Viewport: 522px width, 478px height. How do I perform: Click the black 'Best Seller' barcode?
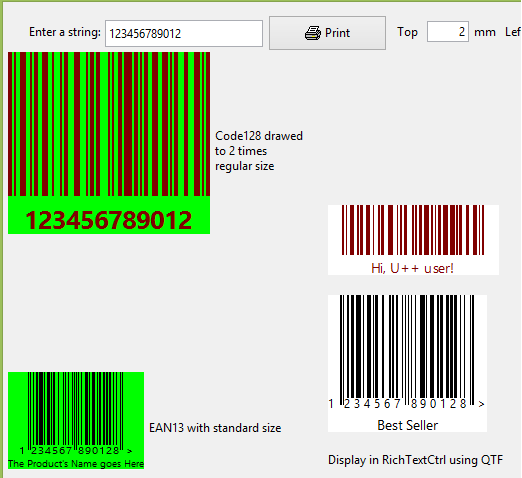(407, 363)
